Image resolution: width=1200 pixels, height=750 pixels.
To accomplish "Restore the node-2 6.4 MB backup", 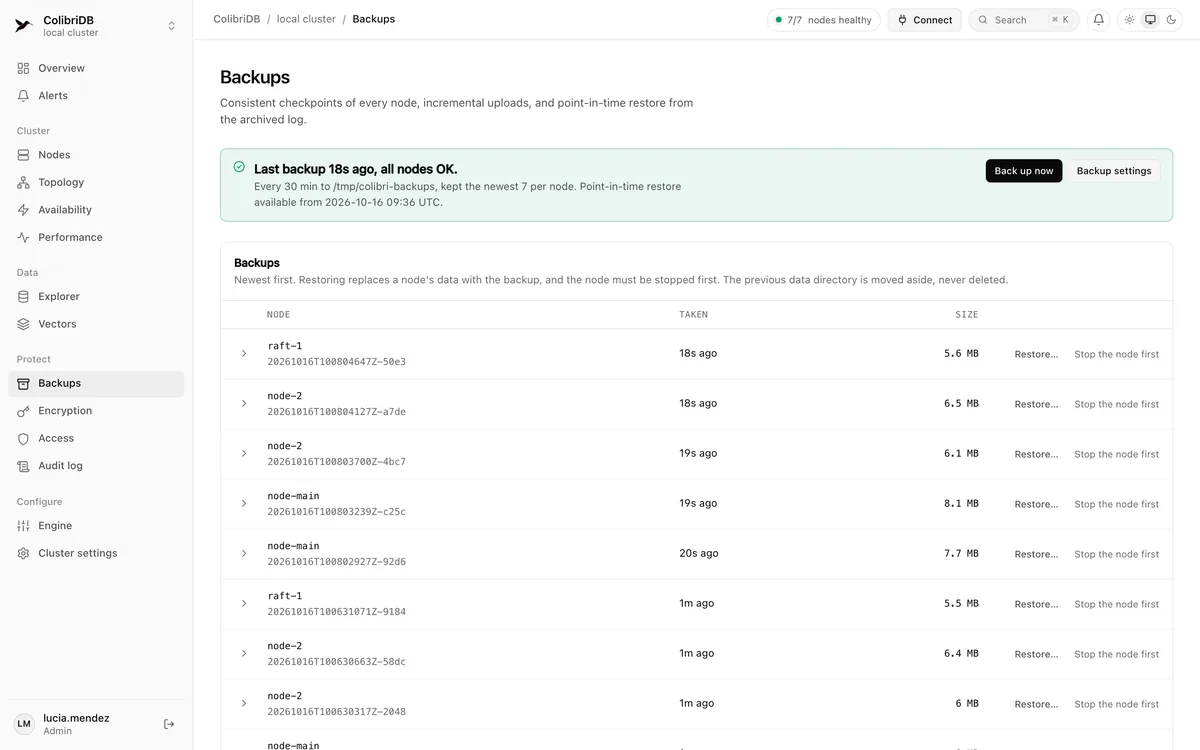I will (x=1036, y=654).
